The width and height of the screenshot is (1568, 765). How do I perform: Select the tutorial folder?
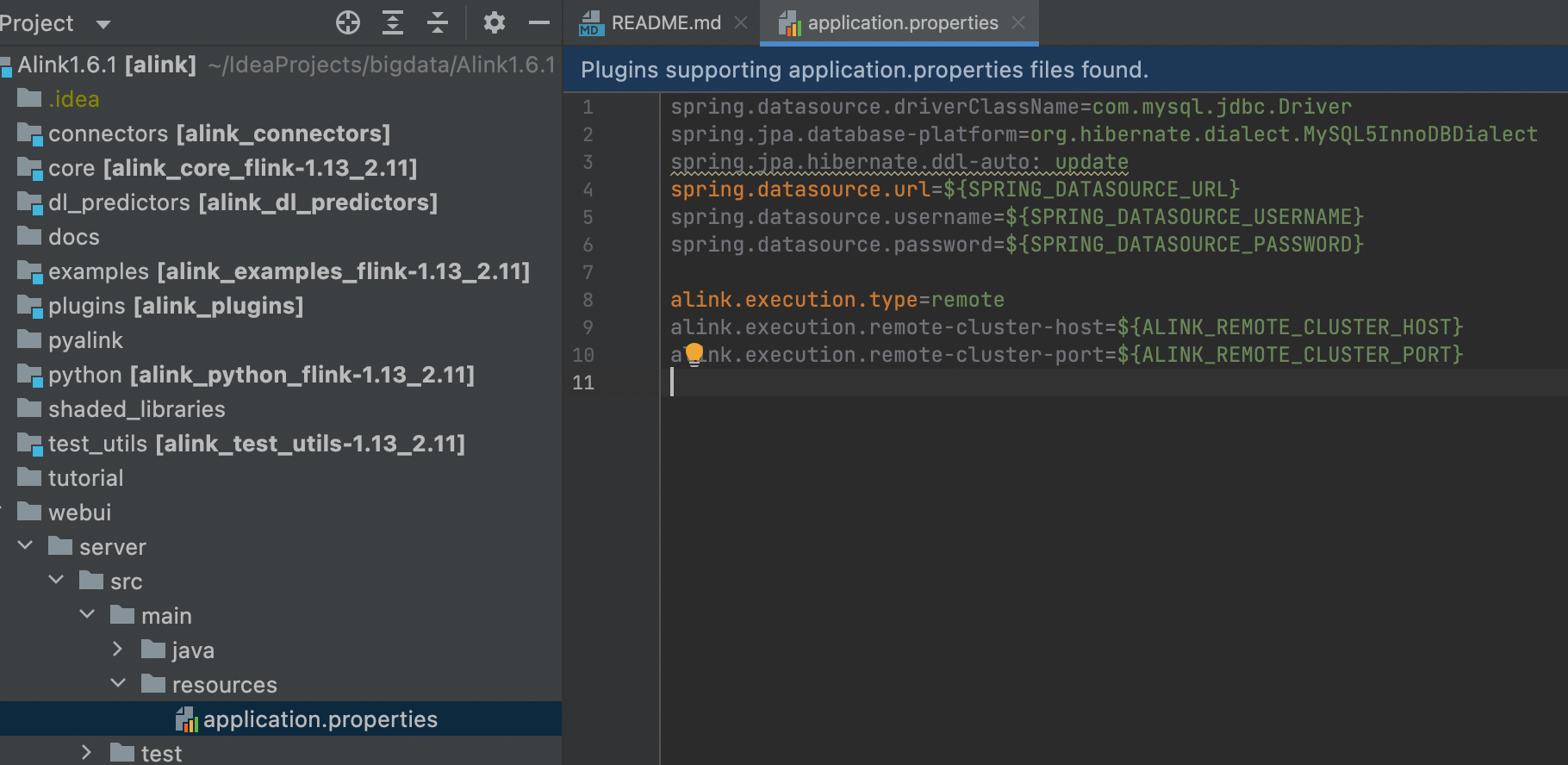[x=281, y=478]
